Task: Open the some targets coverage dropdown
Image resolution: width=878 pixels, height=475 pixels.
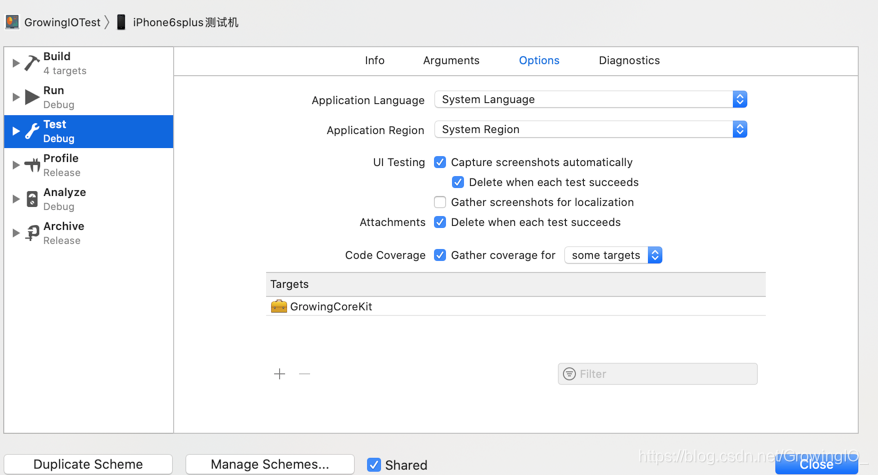Action: (x=613, y=255)
